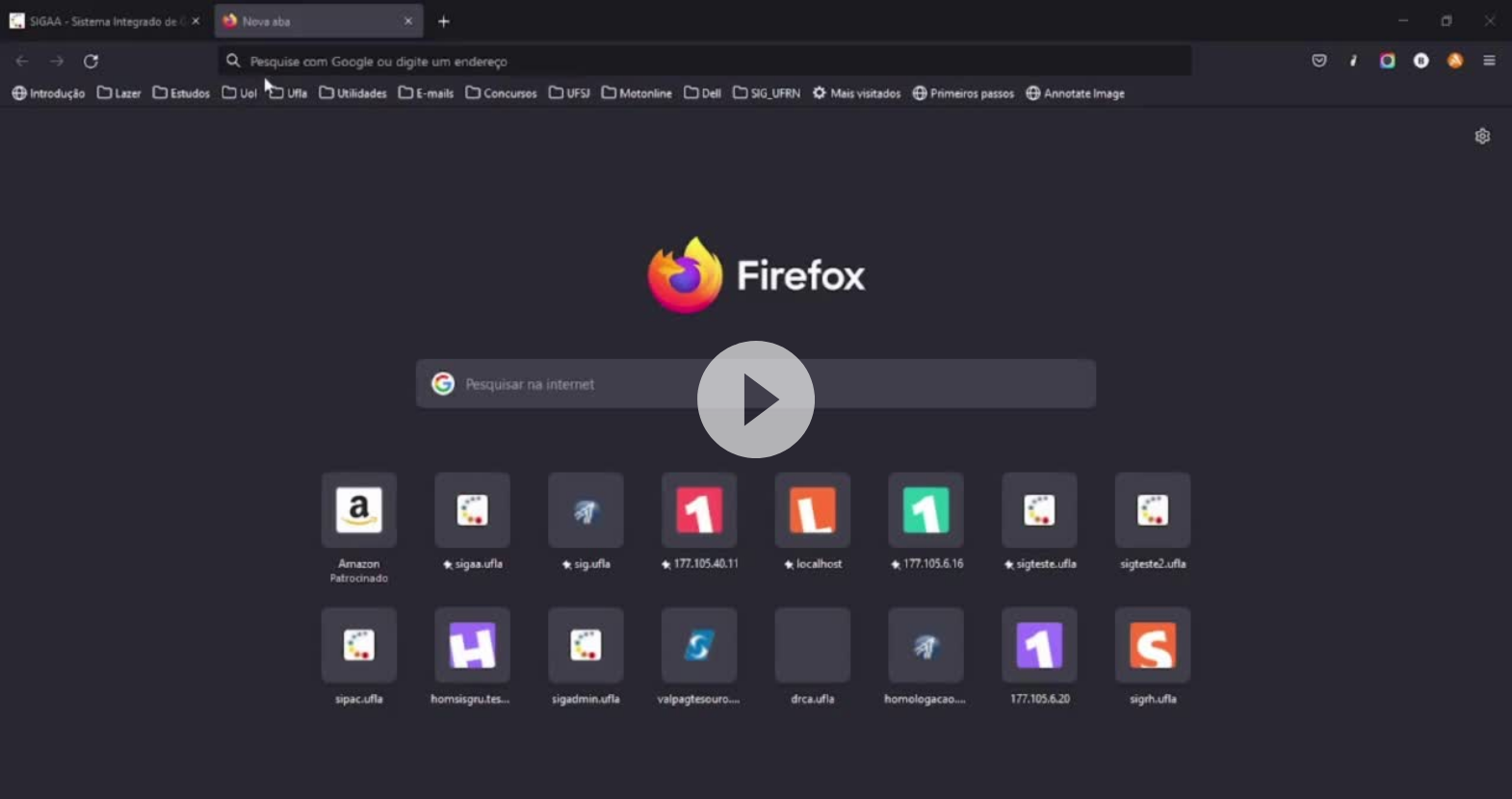
Task: Open the Utilidades bookmarks folder
Action: point(352,93)
